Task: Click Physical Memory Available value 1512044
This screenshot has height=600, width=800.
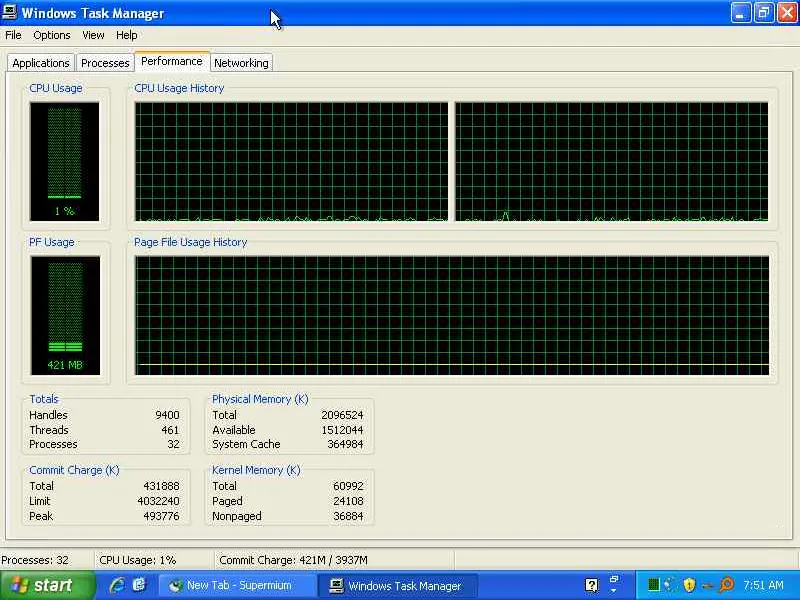Action: pyautogui.click(x=342, y=430)
